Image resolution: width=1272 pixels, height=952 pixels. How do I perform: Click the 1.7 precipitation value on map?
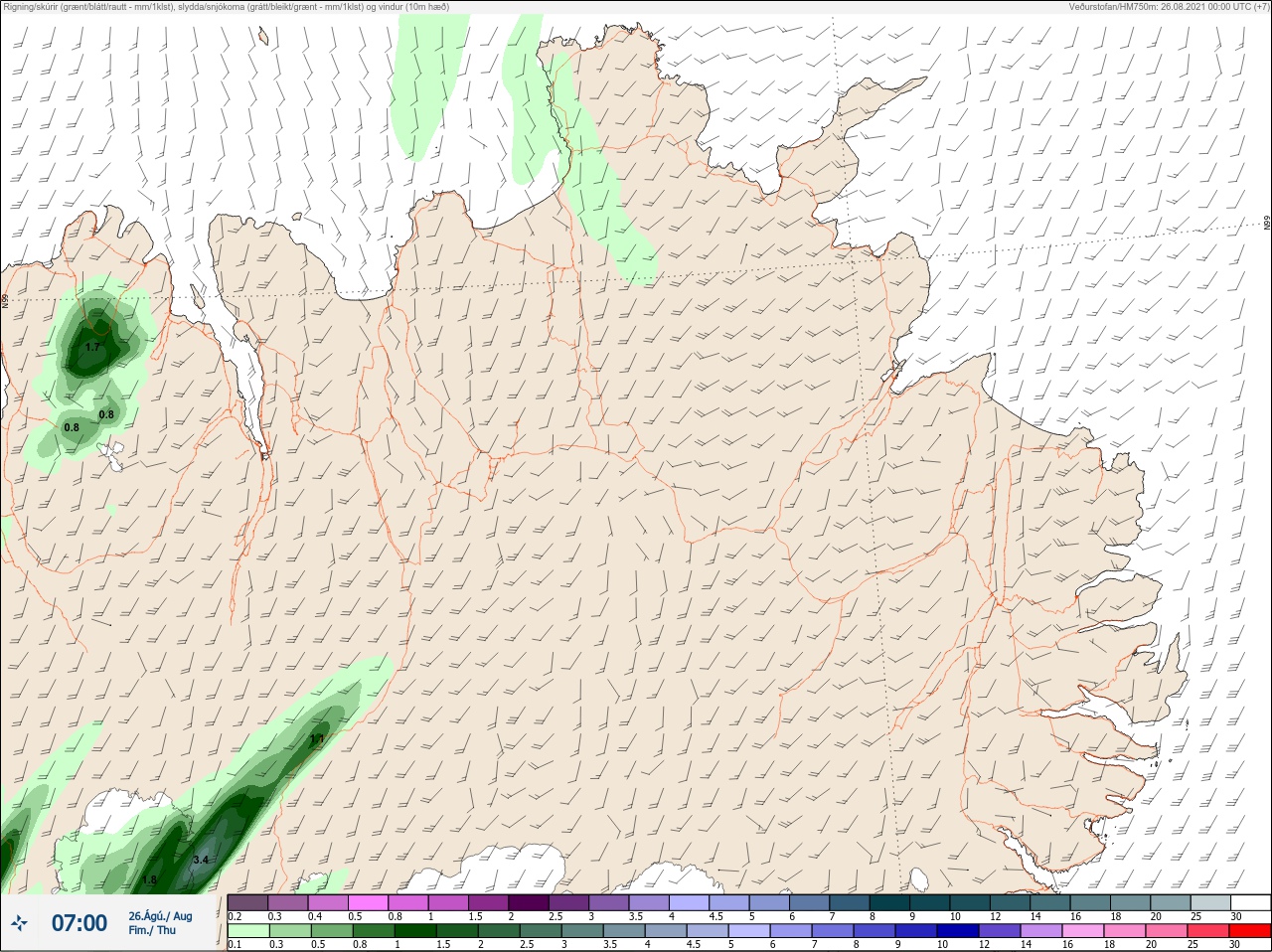point(92,347)
